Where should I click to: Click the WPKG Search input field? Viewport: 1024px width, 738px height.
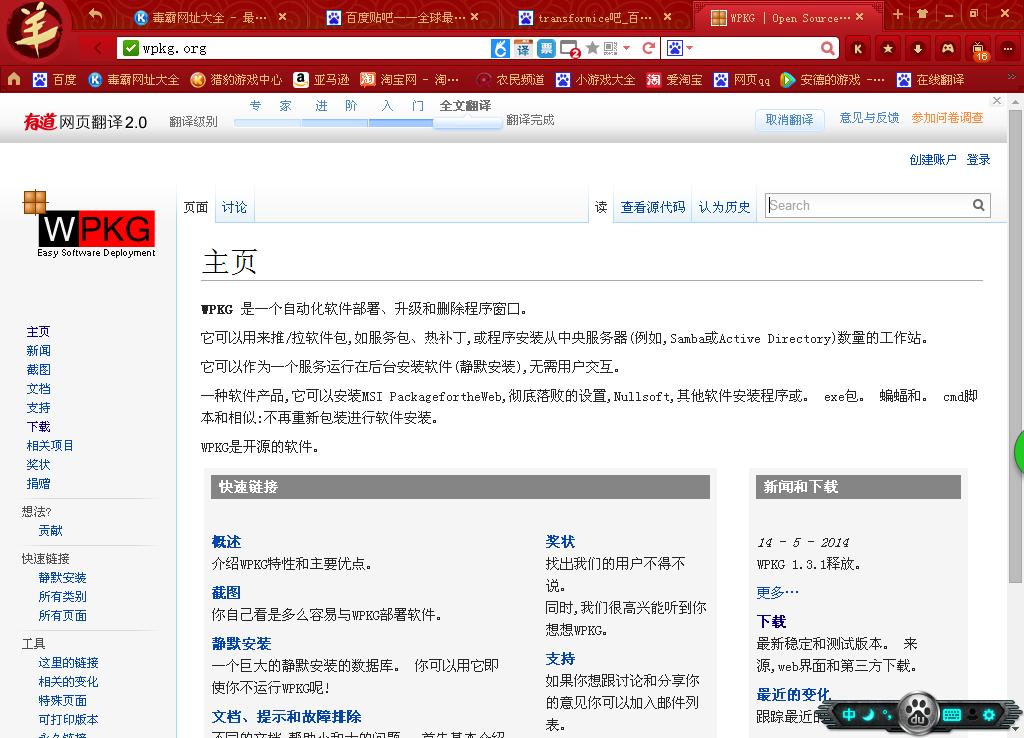[x=869, y=205]
